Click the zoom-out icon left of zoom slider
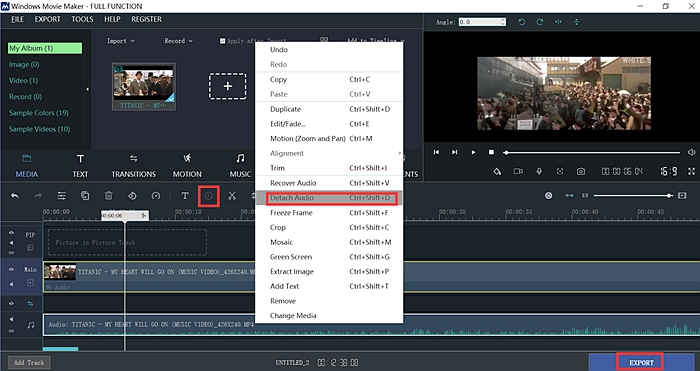Image resolution: width=700 pixels, height=371 pixels. click(585, 196)
